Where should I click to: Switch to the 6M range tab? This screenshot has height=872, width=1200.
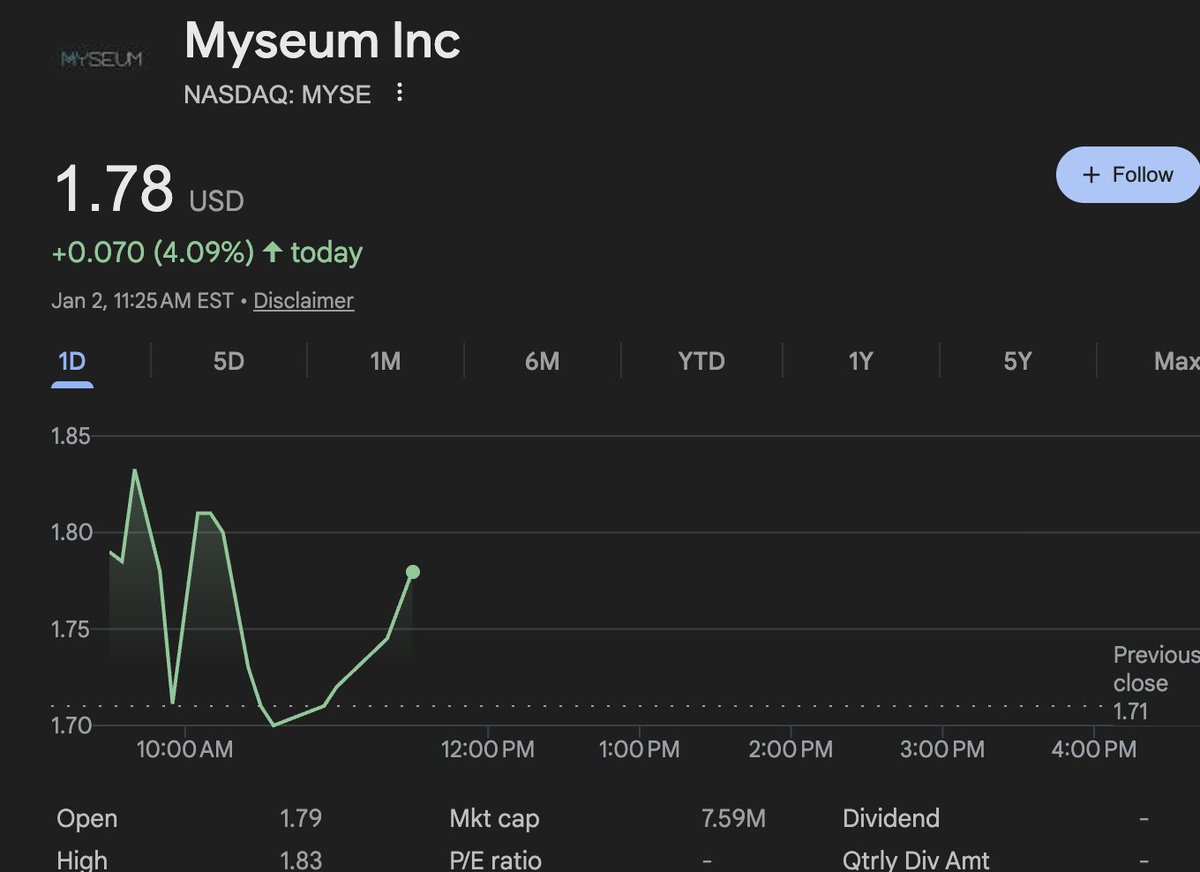(x=542, y=362)
